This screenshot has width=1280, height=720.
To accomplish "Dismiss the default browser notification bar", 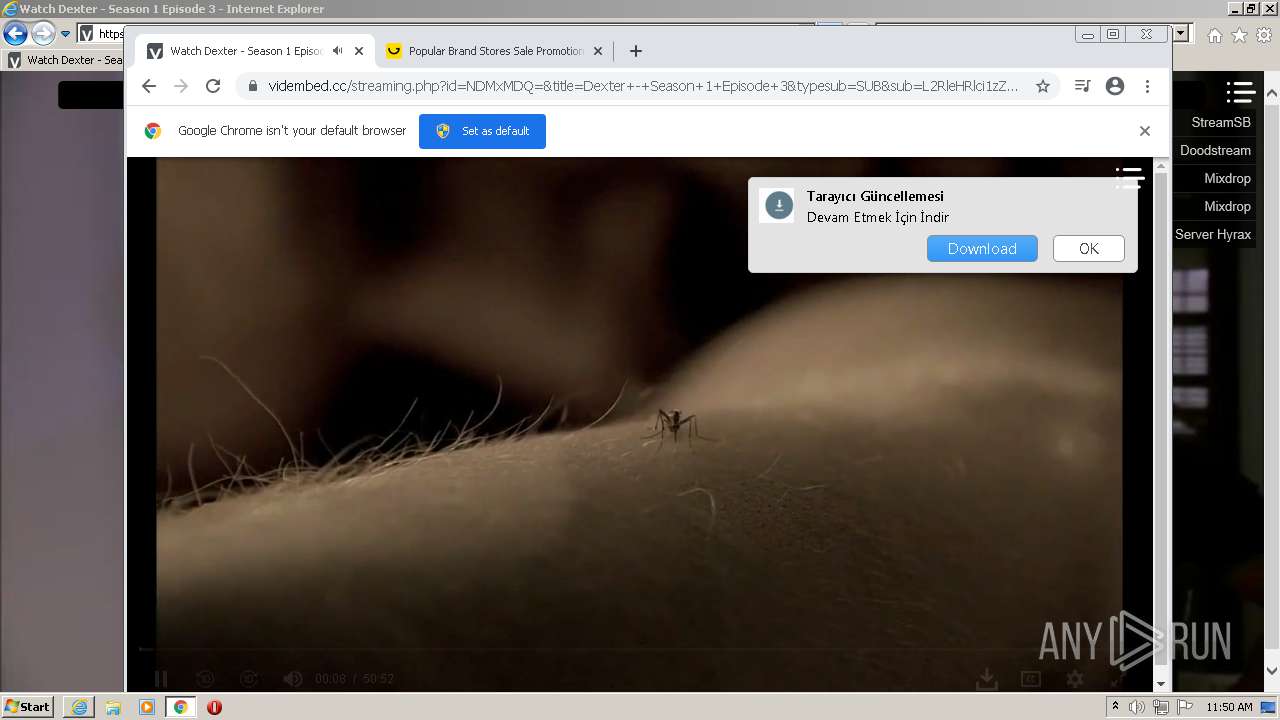I will point(1145,131).
